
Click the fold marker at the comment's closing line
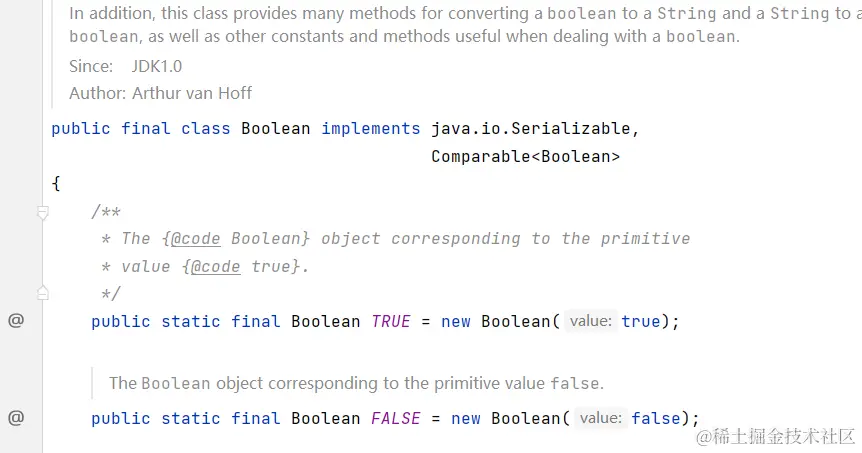click(42, 293)
